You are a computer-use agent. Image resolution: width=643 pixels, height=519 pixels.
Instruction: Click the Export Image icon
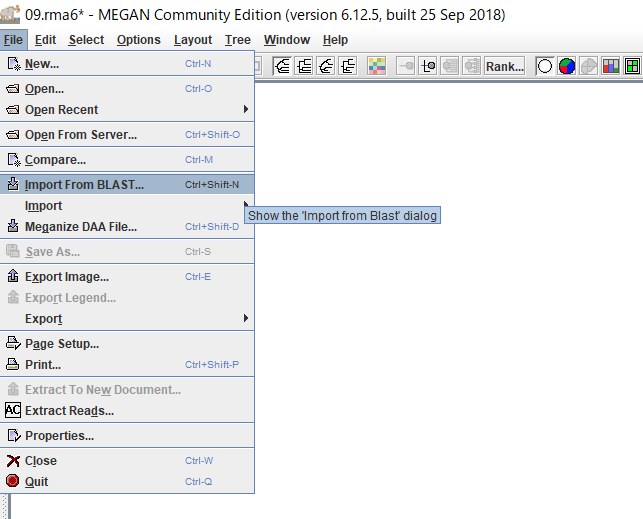pos(13,276)
